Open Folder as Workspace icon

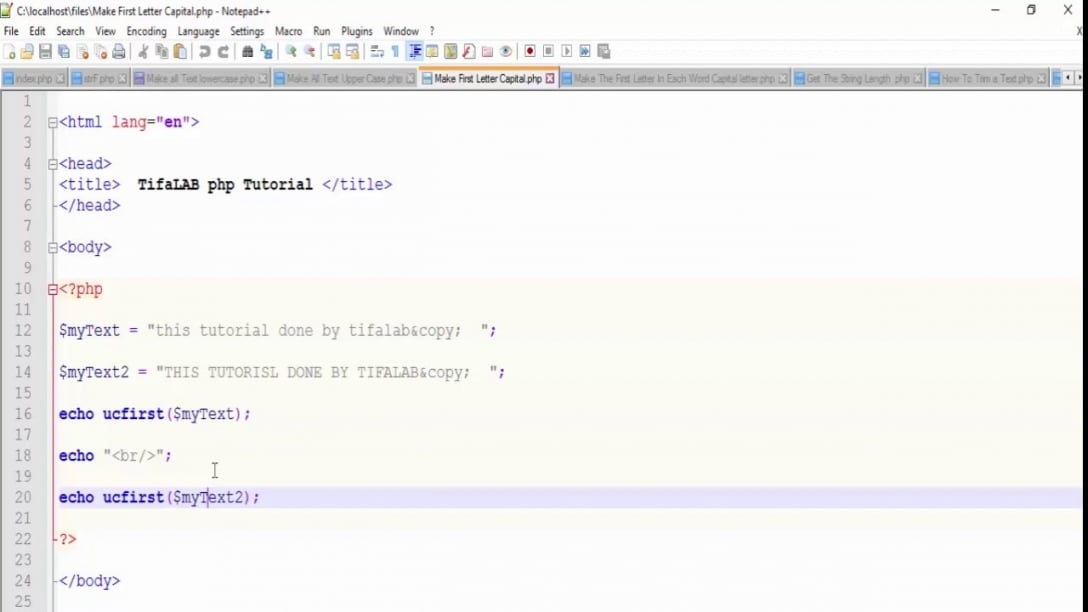pos(487,51)
